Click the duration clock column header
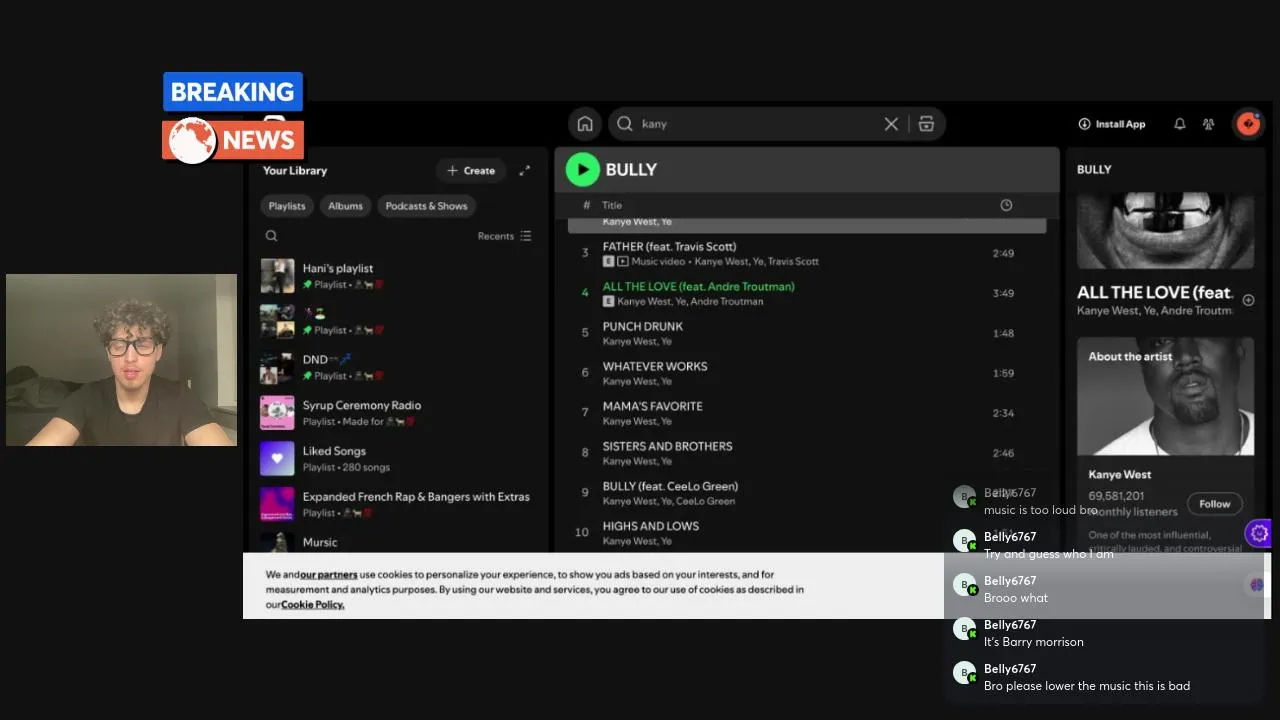The width and height of the screenshot is (1280, 720). pyautogui.click(x=1006, y=205)
